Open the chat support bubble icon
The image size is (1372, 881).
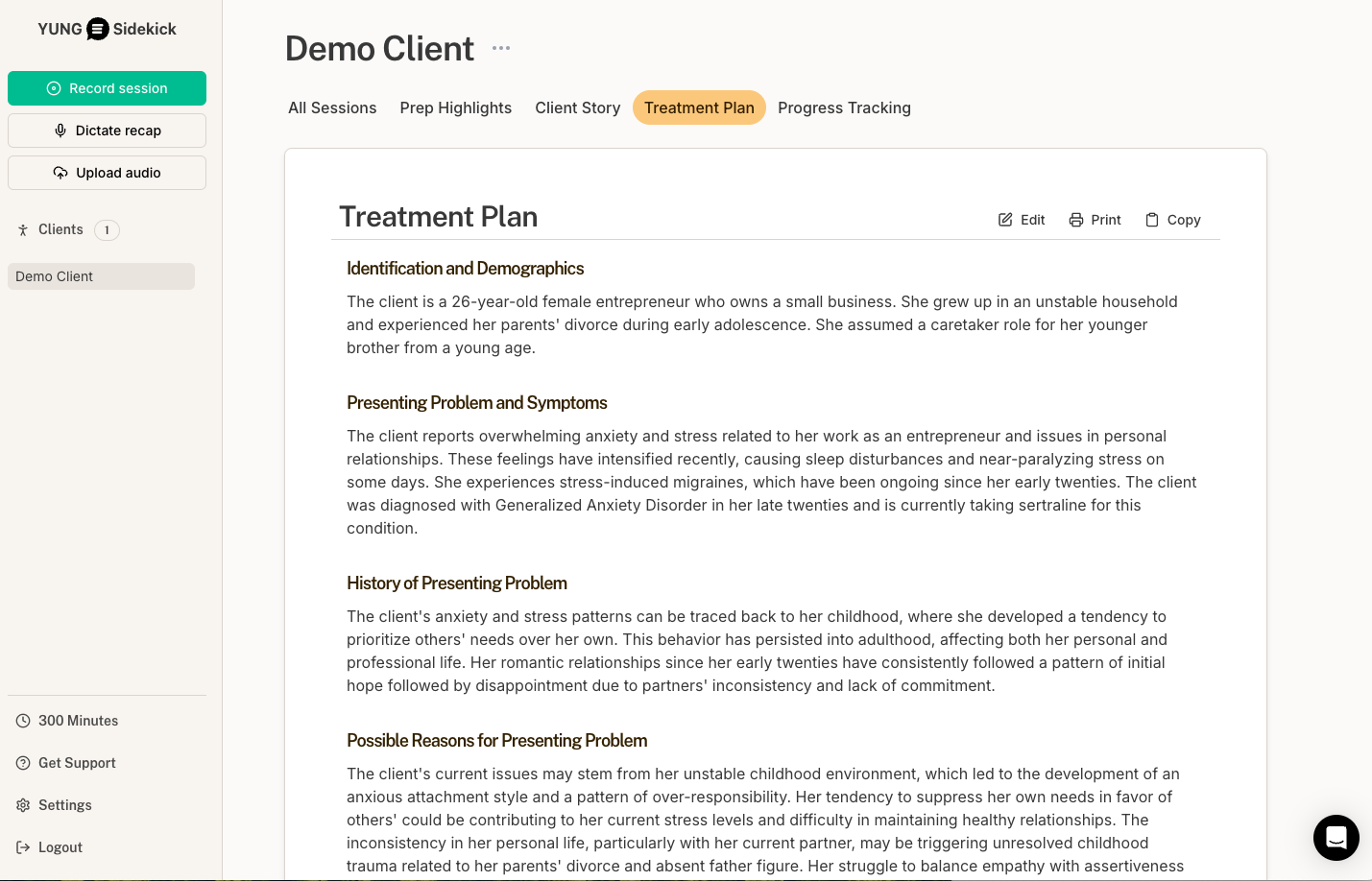pos(1336,838)
